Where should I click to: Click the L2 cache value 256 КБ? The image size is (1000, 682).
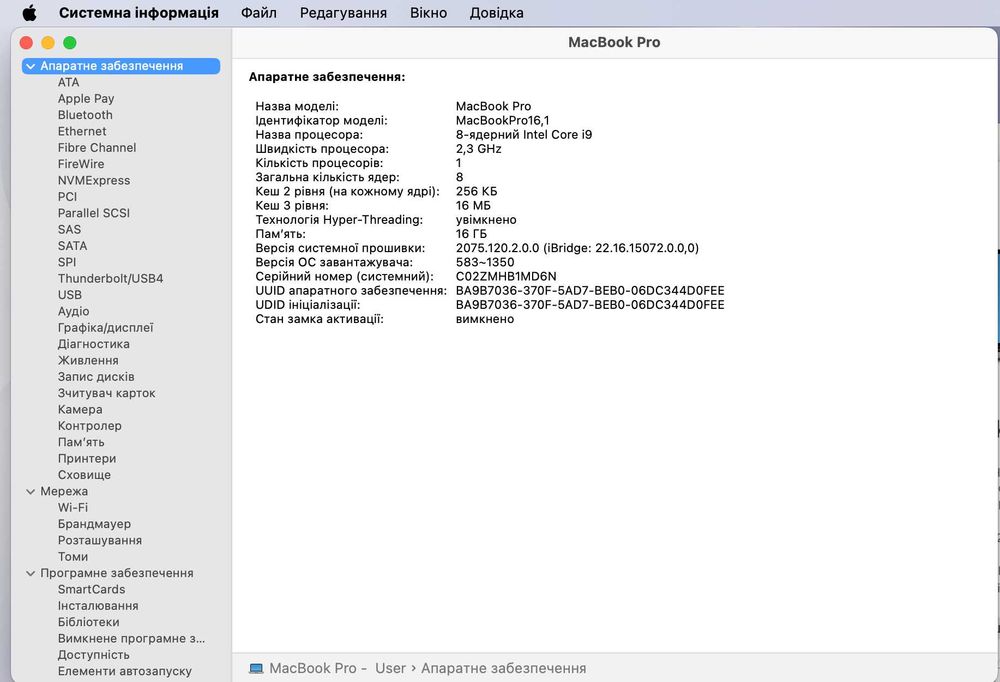[476, 191]
